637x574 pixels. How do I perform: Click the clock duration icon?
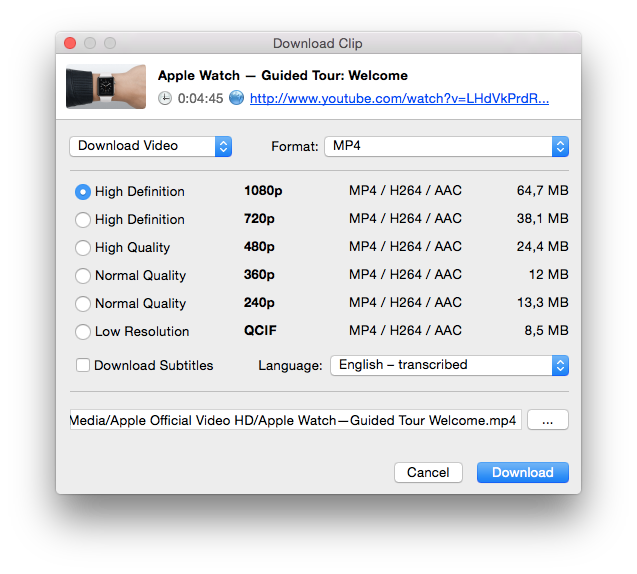(x=165, y=98)
